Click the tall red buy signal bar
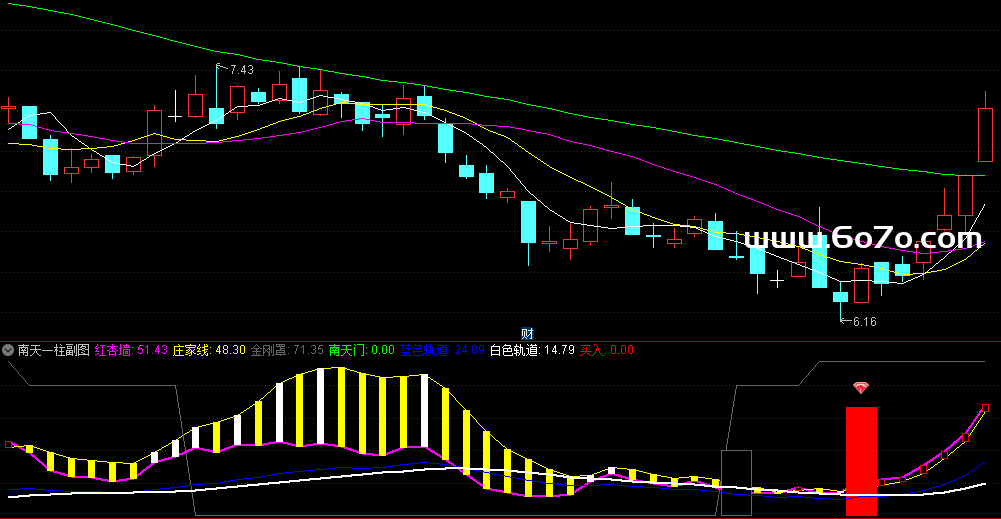The image size is (1001, 519). click(x=861, y=460)
